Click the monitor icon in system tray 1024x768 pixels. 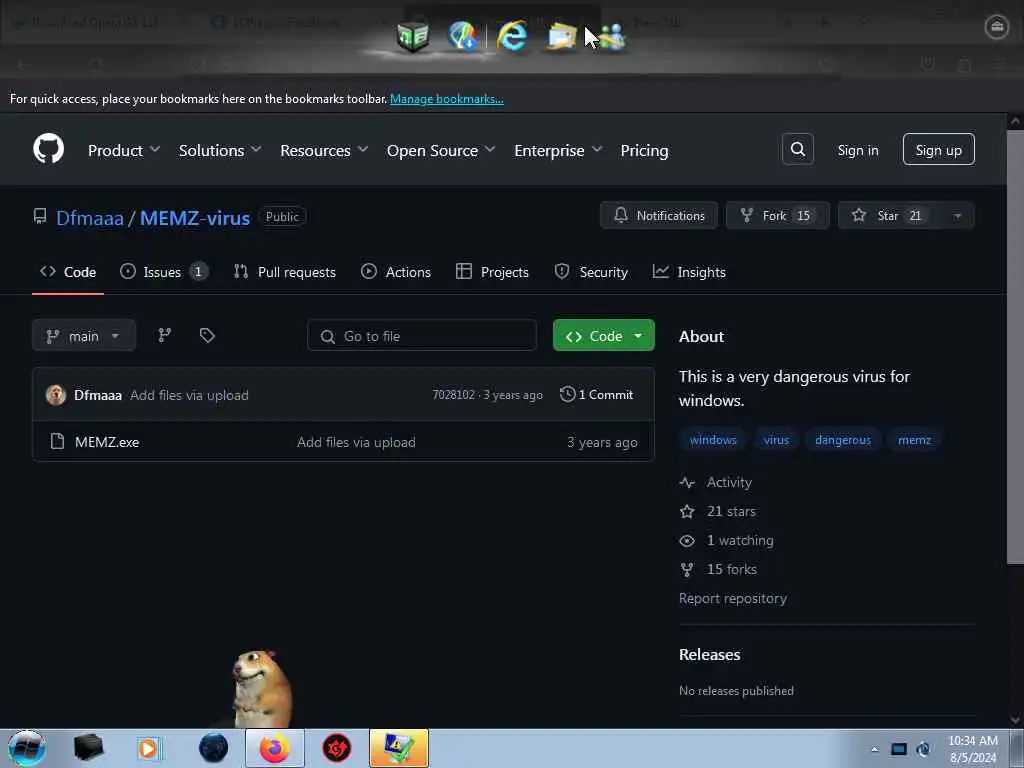(899, 749)
